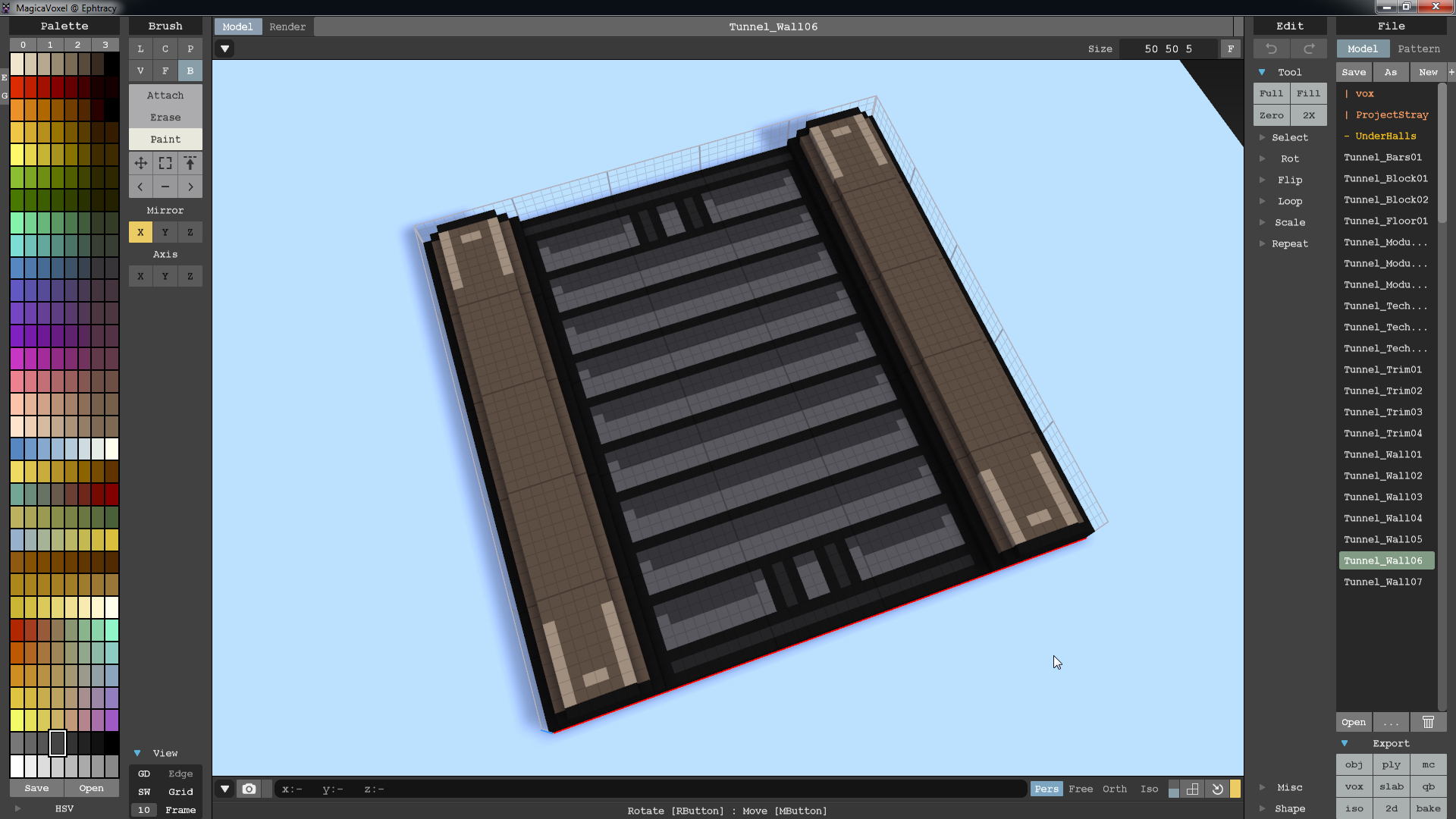Choose the Erase brush action
The height and width of the screenshot is (819, 1456).
pyautogui.click(x=165, y=118)
